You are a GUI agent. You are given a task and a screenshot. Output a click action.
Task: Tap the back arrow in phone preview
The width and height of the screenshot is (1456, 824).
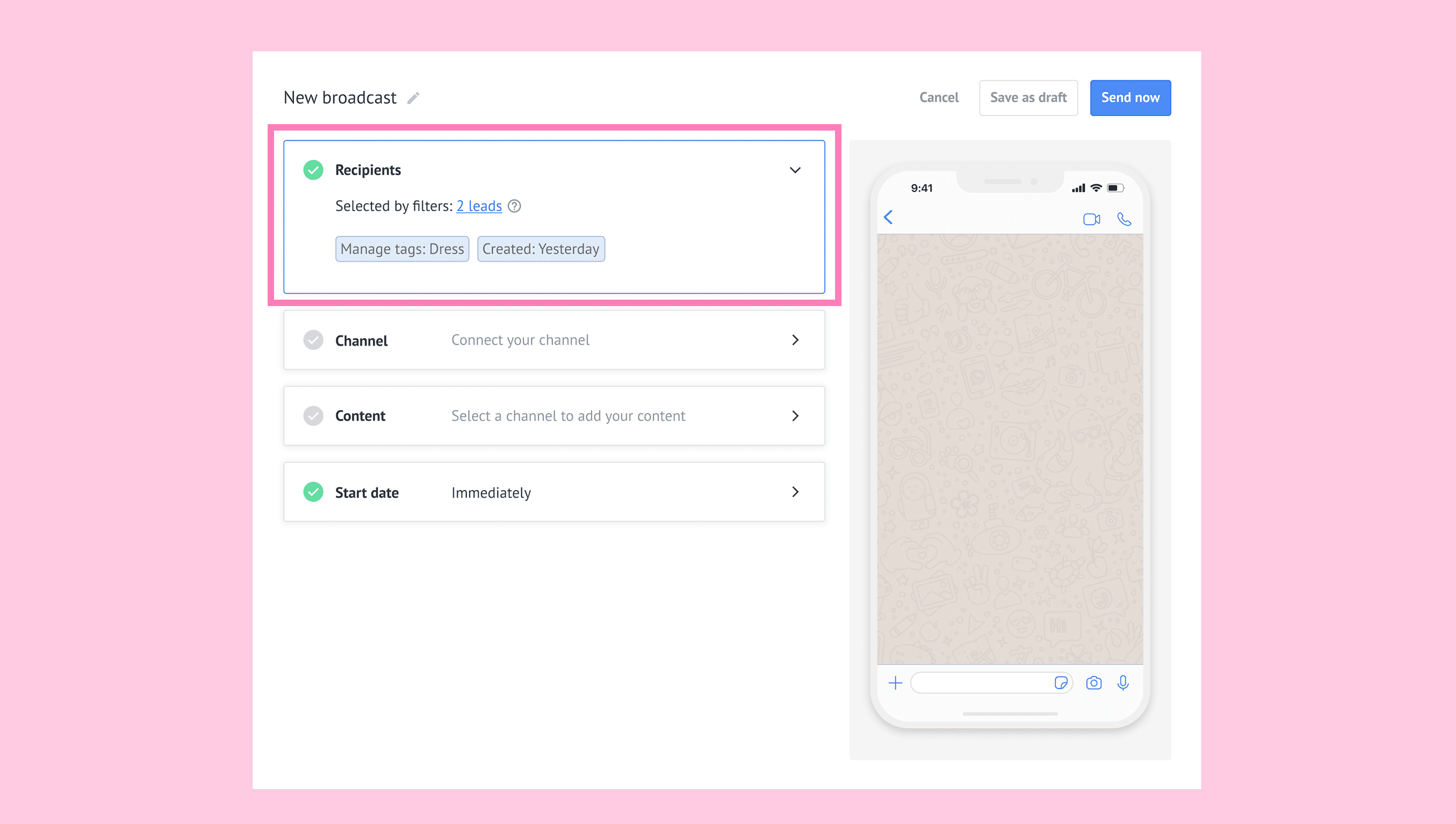point(888,217)
